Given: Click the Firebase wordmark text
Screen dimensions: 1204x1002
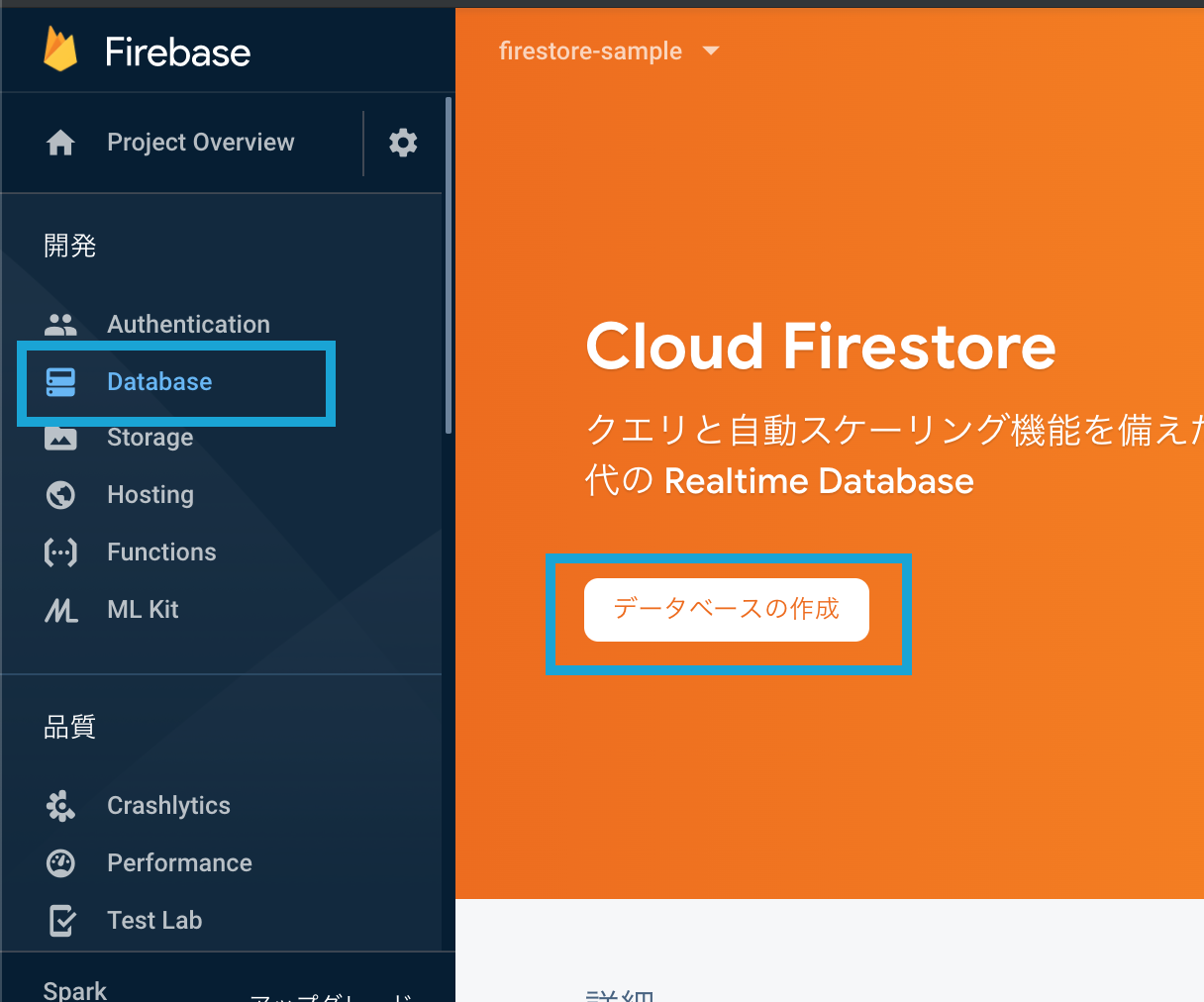Looking at the screenshot, I should (178, 51).
